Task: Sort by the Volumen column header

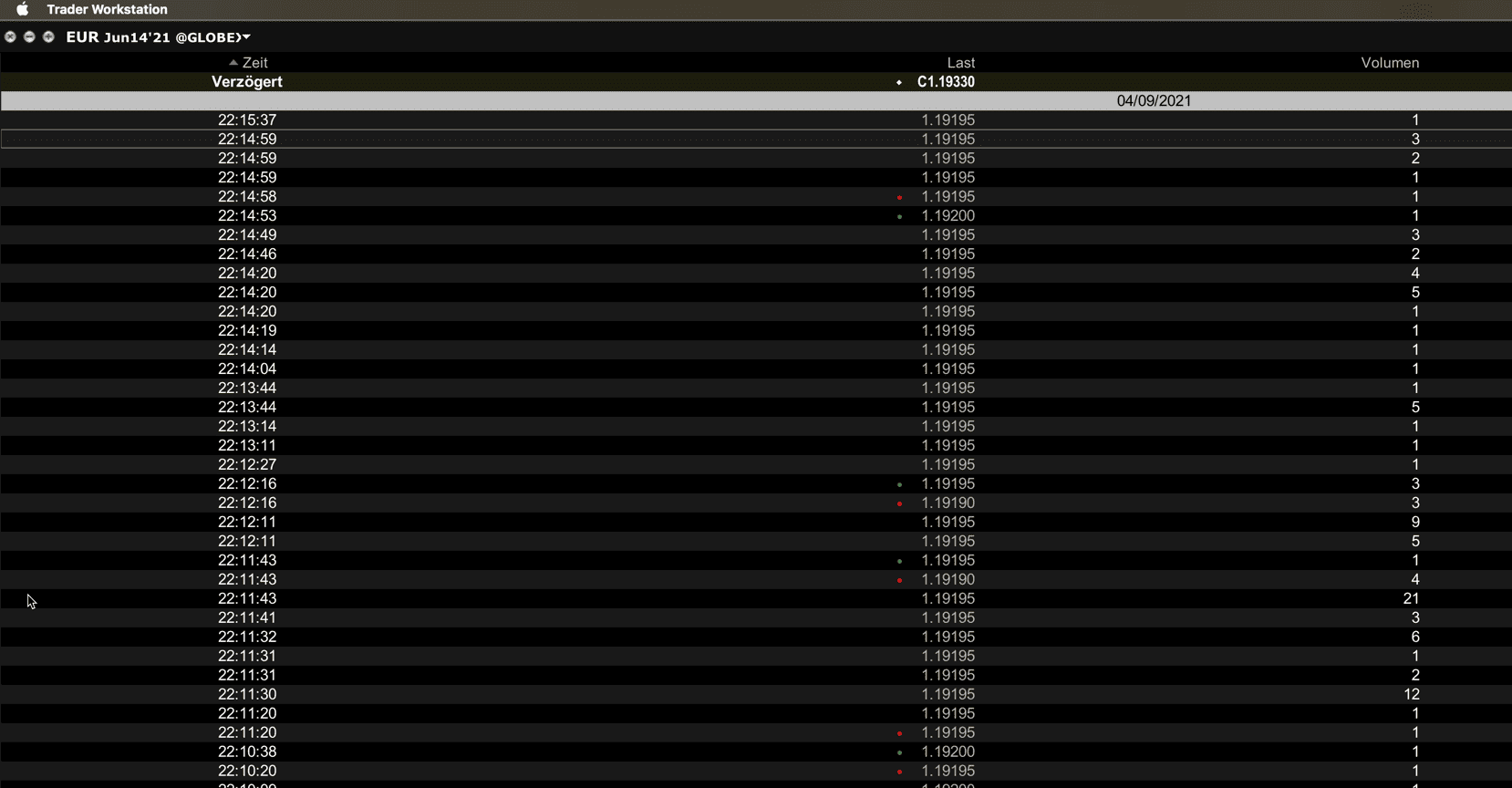Action: click(1389, 63)
